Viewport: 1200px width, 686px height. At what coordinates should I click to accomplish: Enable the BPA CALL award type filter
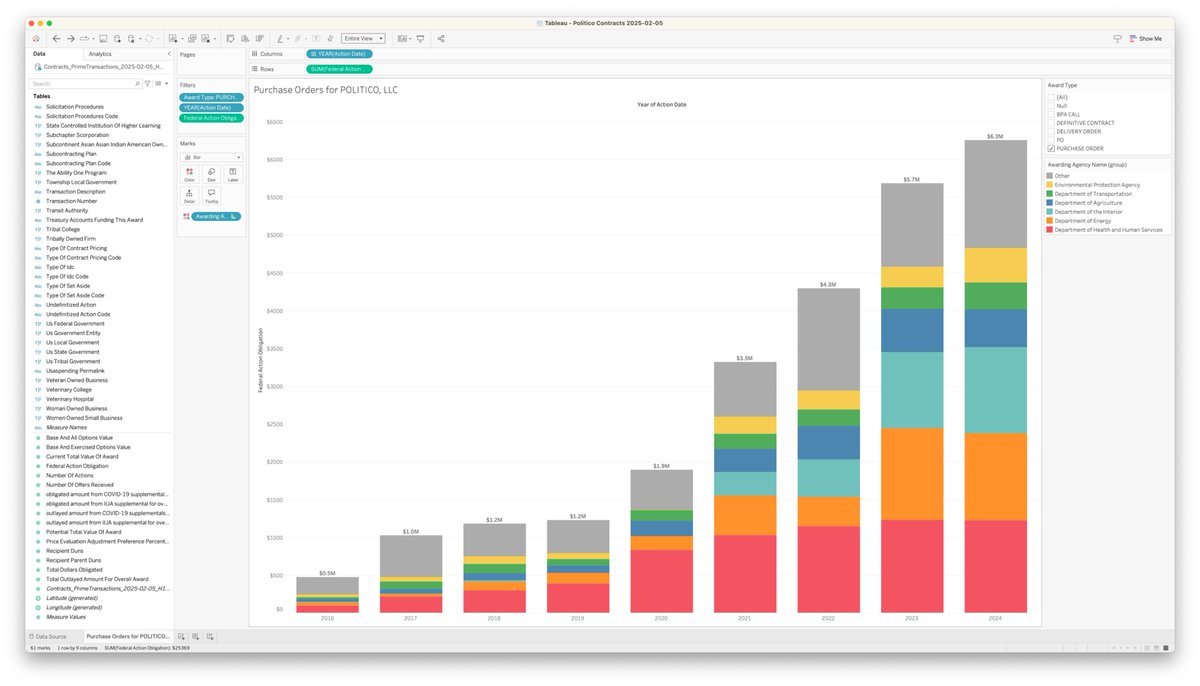(1051, 114)
